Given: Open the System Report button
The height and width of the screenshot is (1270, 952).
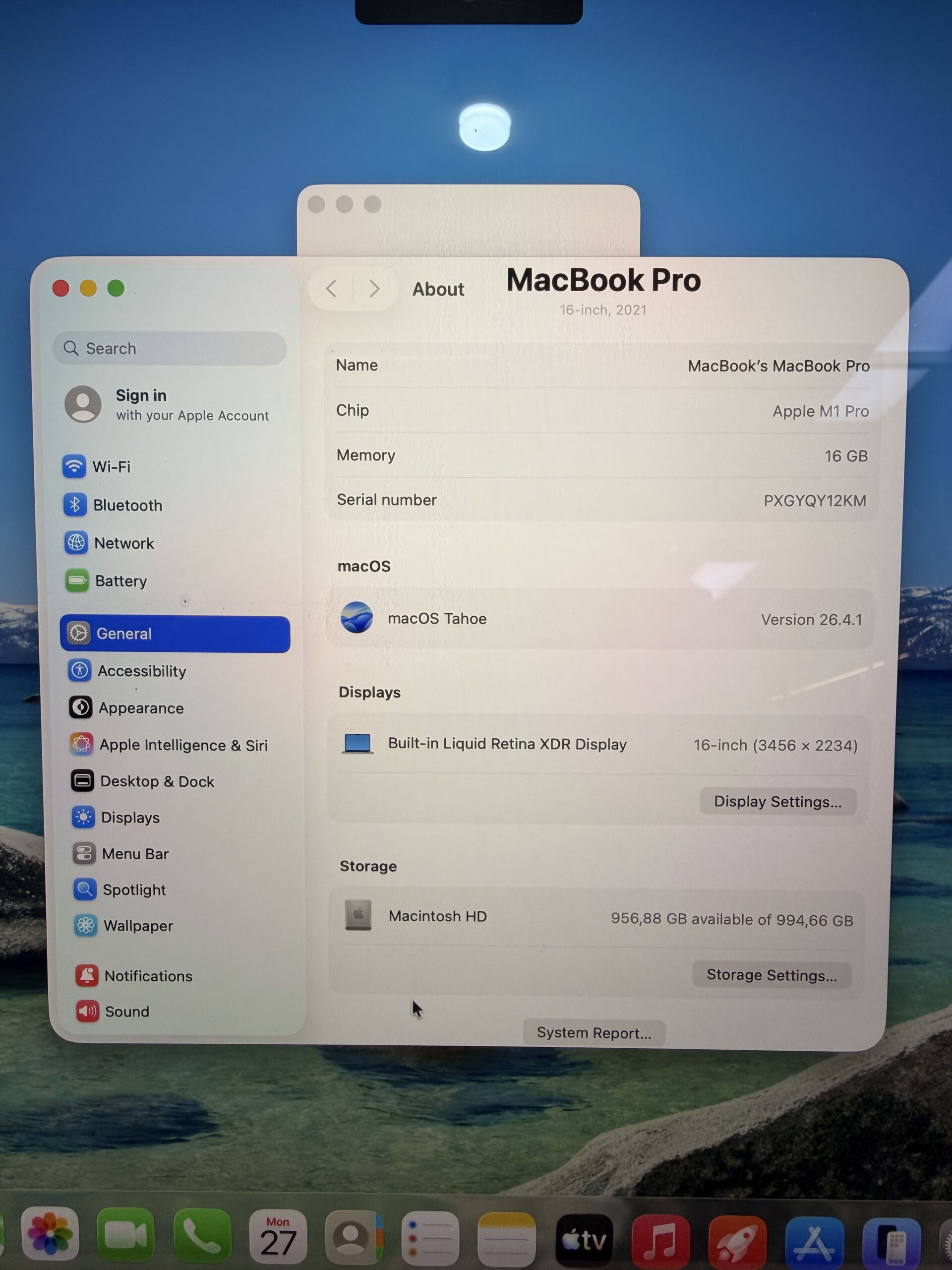Looking at the screenshot, I should (x=594, y=1032).
